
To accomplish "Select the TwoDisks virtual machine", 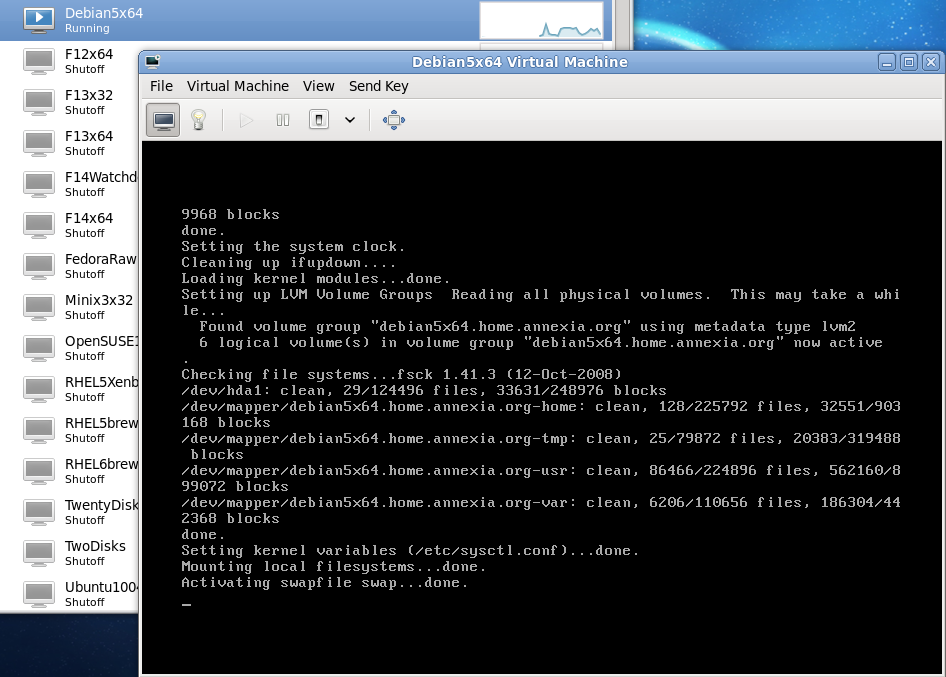I will pos(94,552).
